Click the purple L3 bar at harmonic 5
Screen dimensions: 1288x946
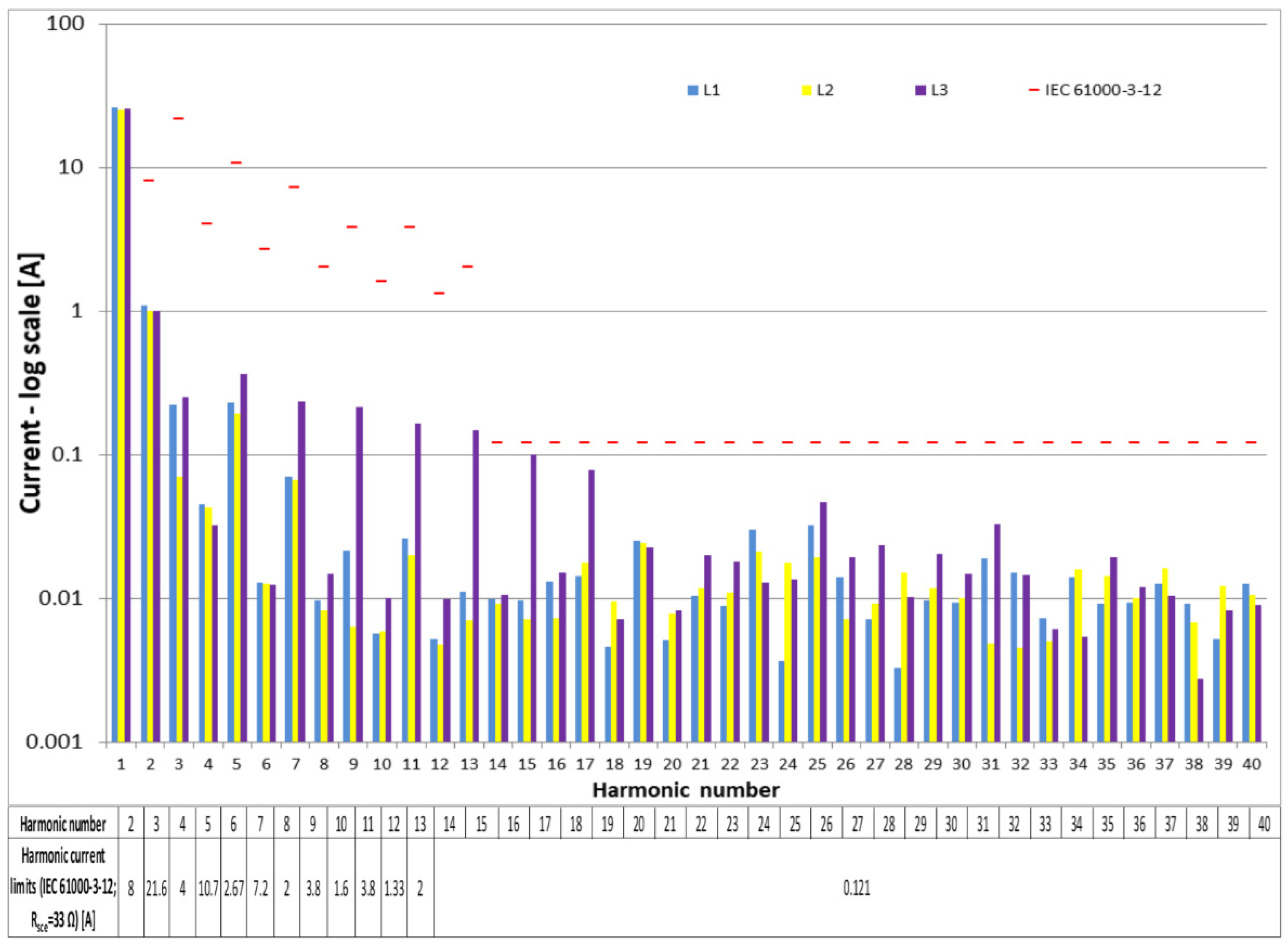(243, 558)
